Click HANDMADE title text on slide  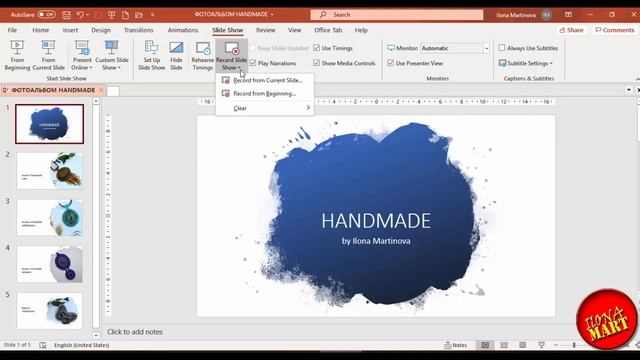pyautogui.click(x=376, y=221)
